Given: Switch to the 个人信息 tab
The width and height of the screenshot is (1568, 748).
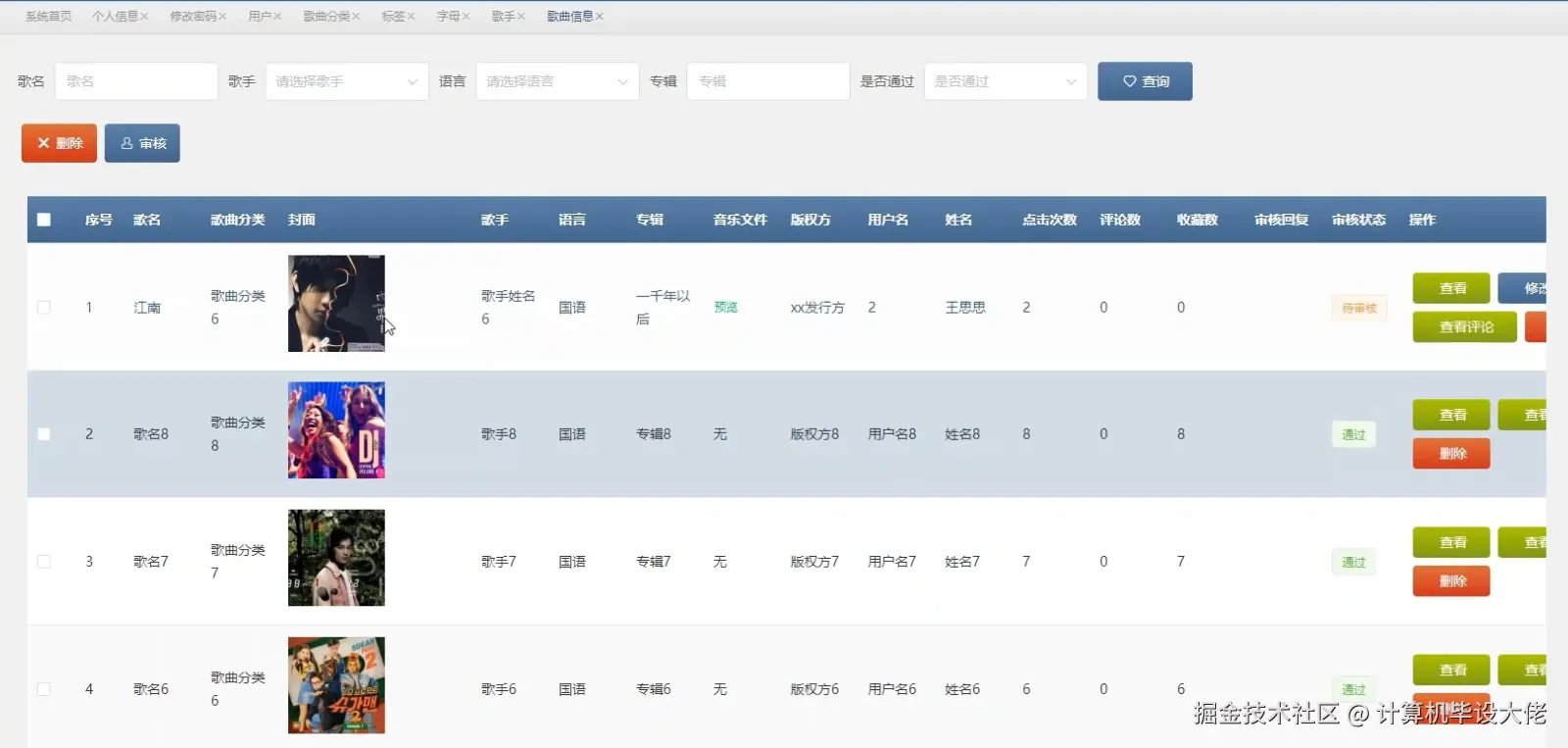Looking at the screenshot, I should point(115,17).
